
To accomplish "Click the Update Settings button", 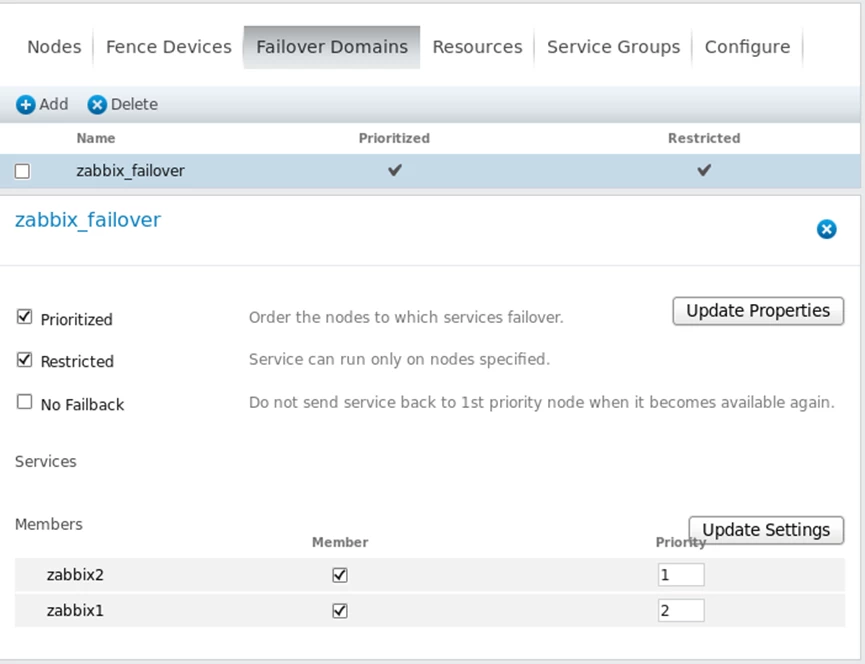I will point(766,530).
